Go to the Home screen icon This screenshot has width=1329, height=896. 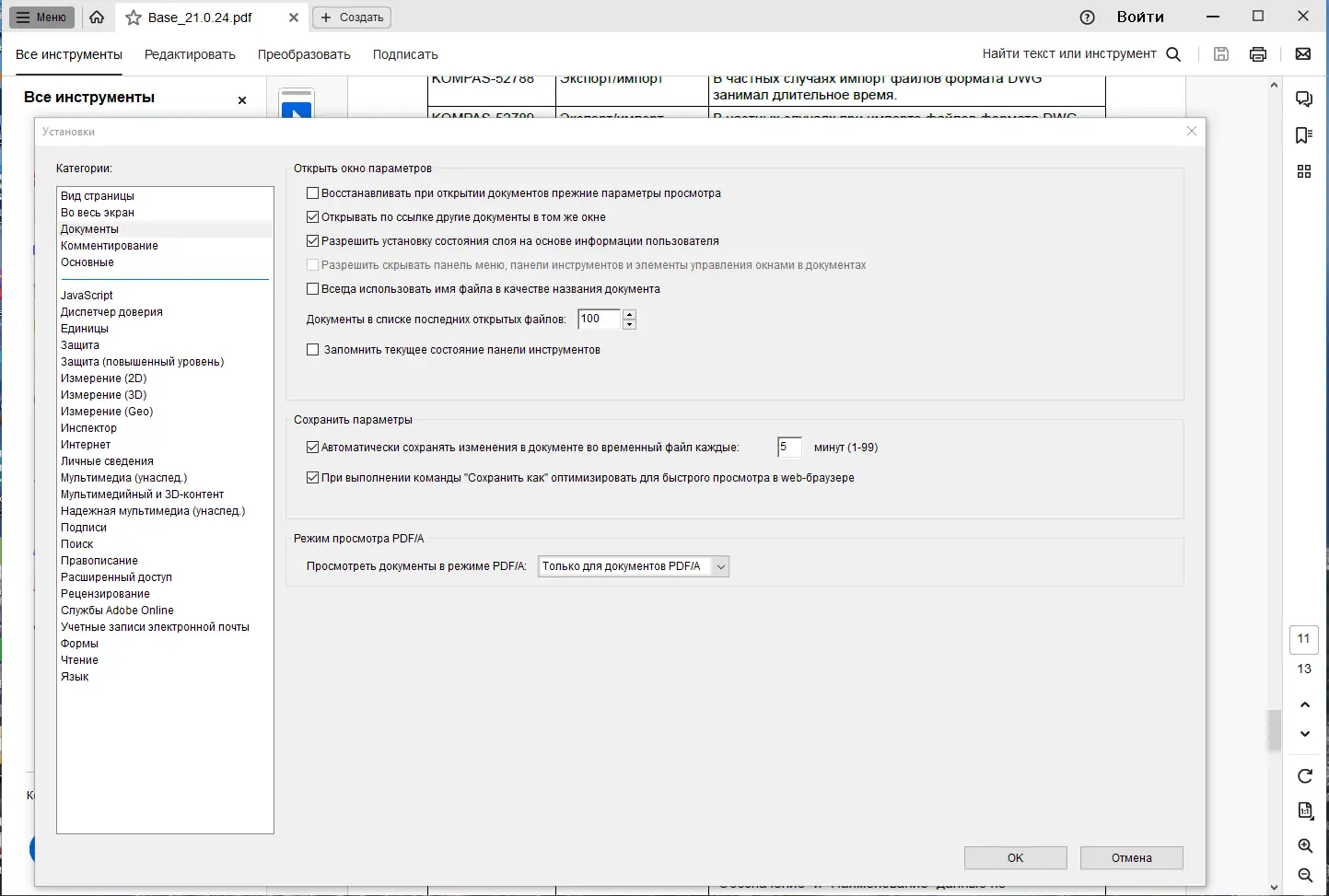[x=97, y=17]
